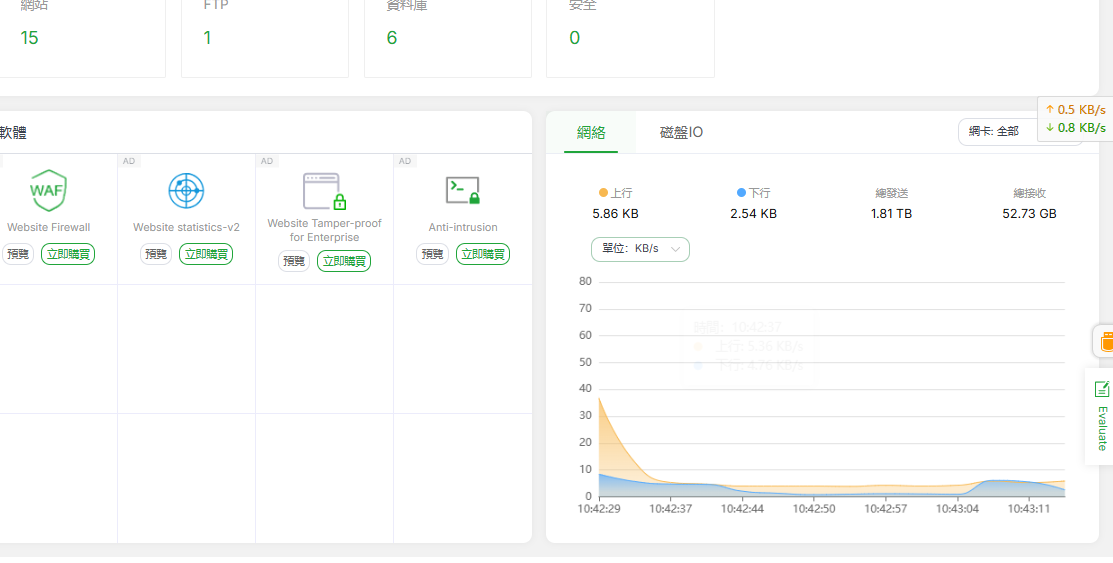
Task: Open the Evaluate feedback panel
Action: [x=1101, y=416]
